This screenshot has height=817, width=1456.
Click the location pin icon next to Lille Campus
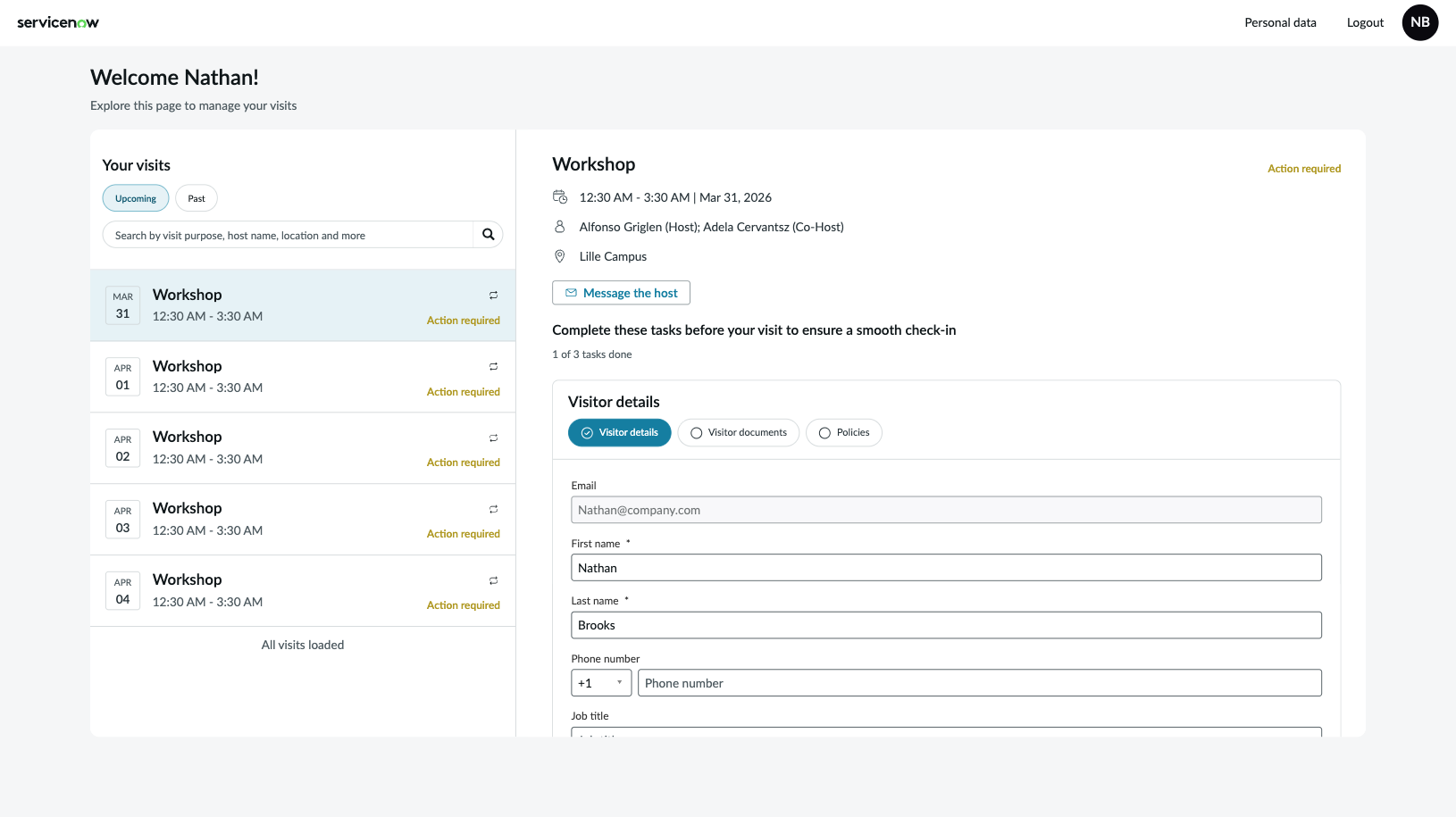tap(560, 256)
